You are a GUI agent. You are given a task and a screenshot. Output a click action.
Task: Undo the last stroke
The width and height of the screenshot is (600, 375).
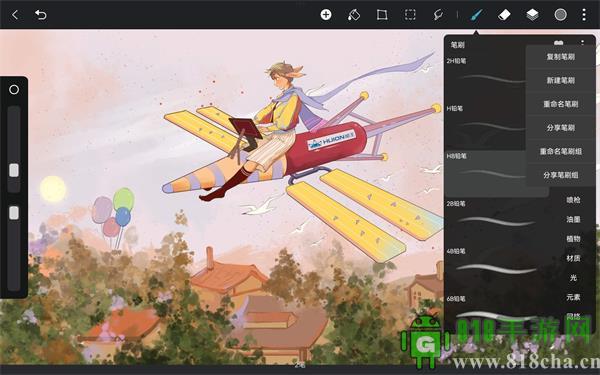(x=41, y=15)
